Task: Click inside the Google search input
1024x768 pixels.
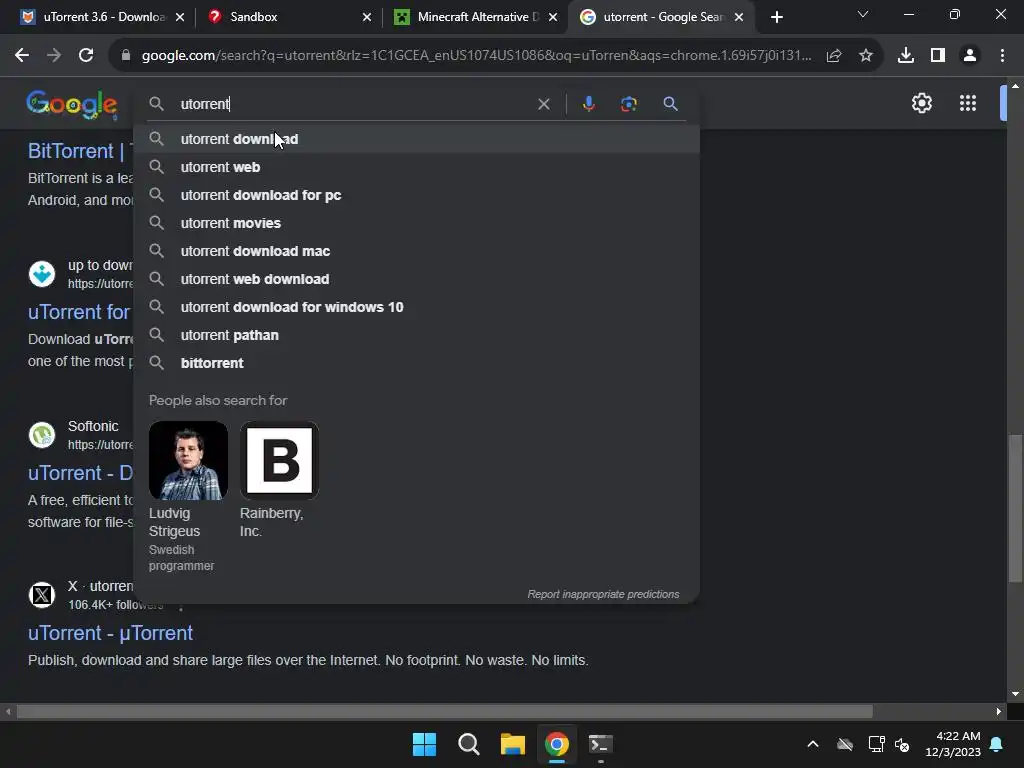Action: 353,104
